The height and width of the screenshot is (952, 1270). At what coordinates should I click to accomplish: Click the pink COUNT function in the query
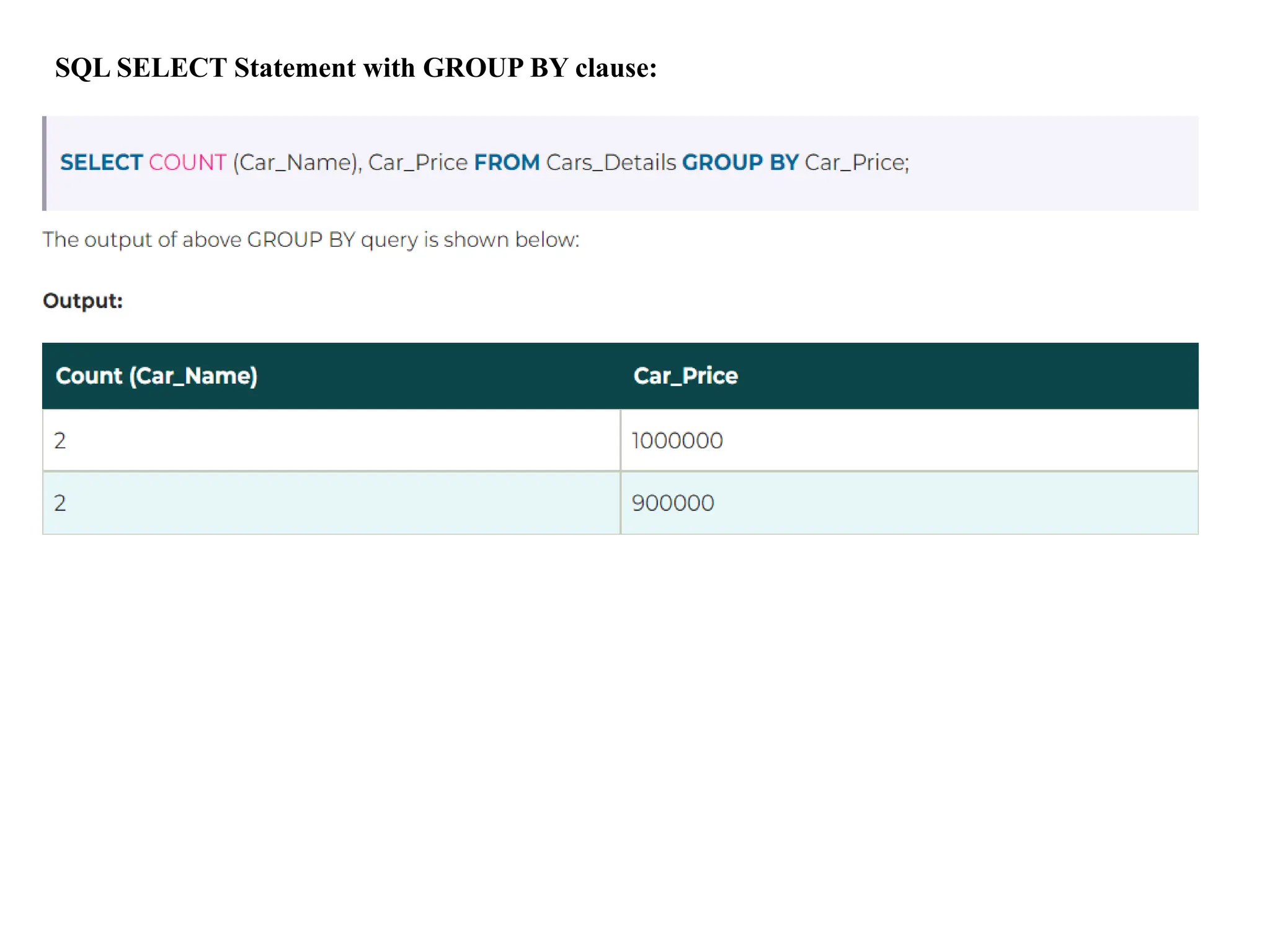tap(187, 162)
